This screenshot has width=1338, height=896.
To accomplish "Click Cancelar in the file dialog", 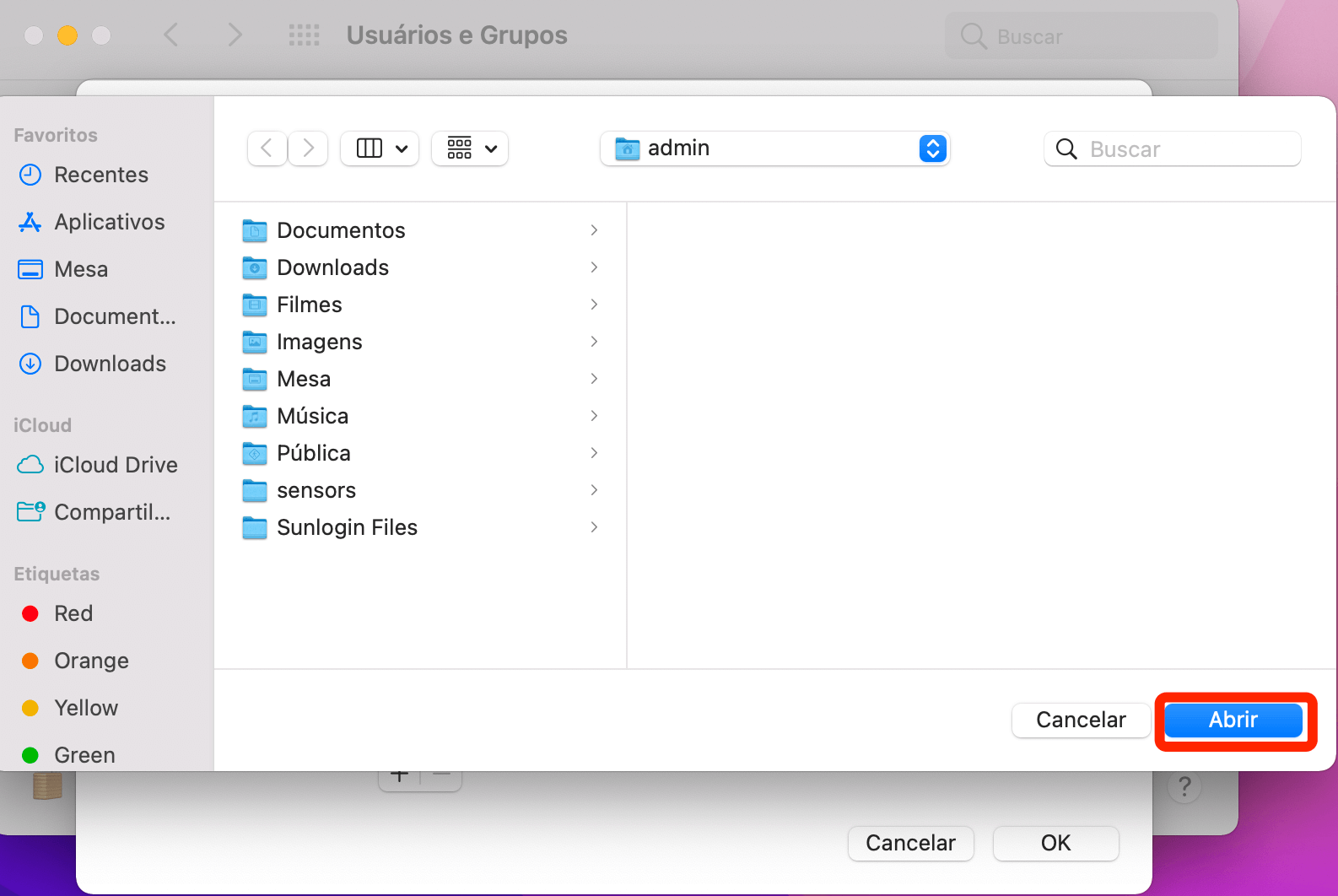I will 1080,720.
